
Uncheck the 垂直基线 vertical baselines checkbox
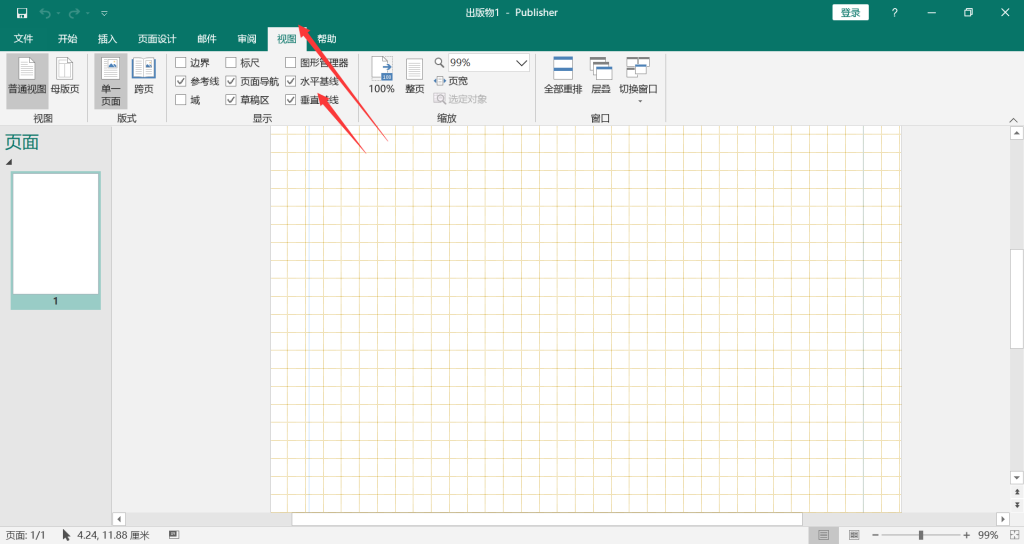(x=291, y=100)
